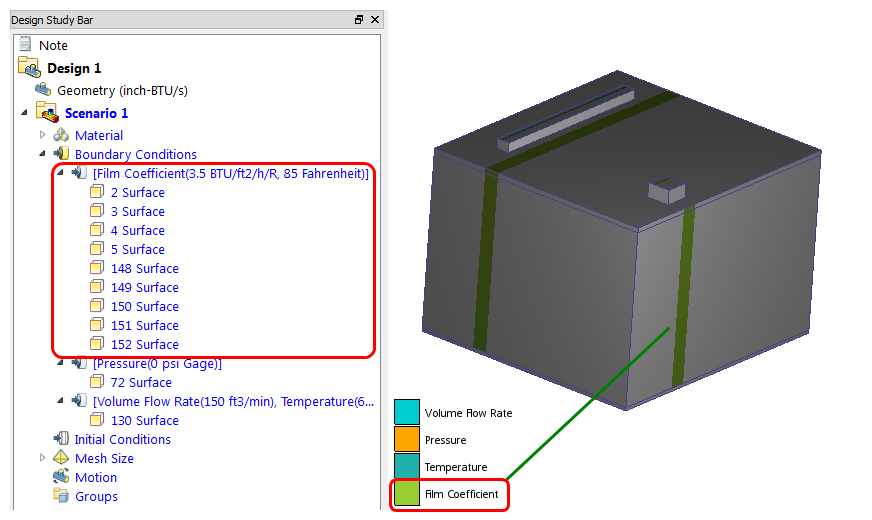Collapse the Volume Flow Rate branch
This screenshot has height=520, width=872.
[x=61, y=401]
